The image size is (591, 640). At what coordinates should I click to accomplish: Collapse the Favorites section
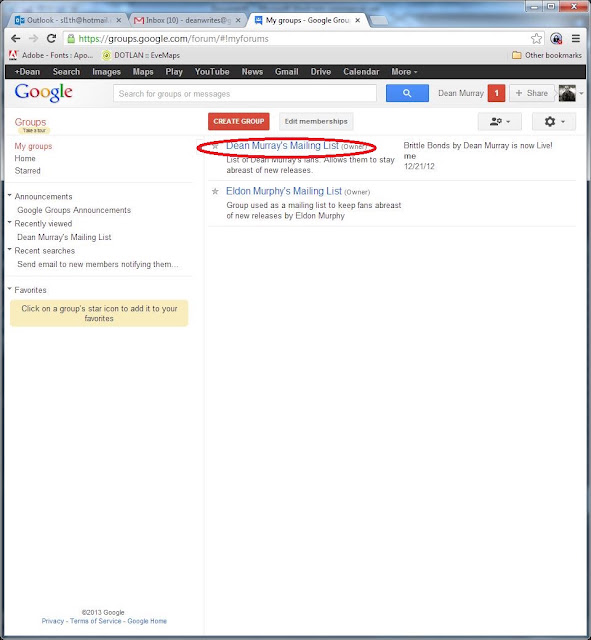tap(9, 289)
